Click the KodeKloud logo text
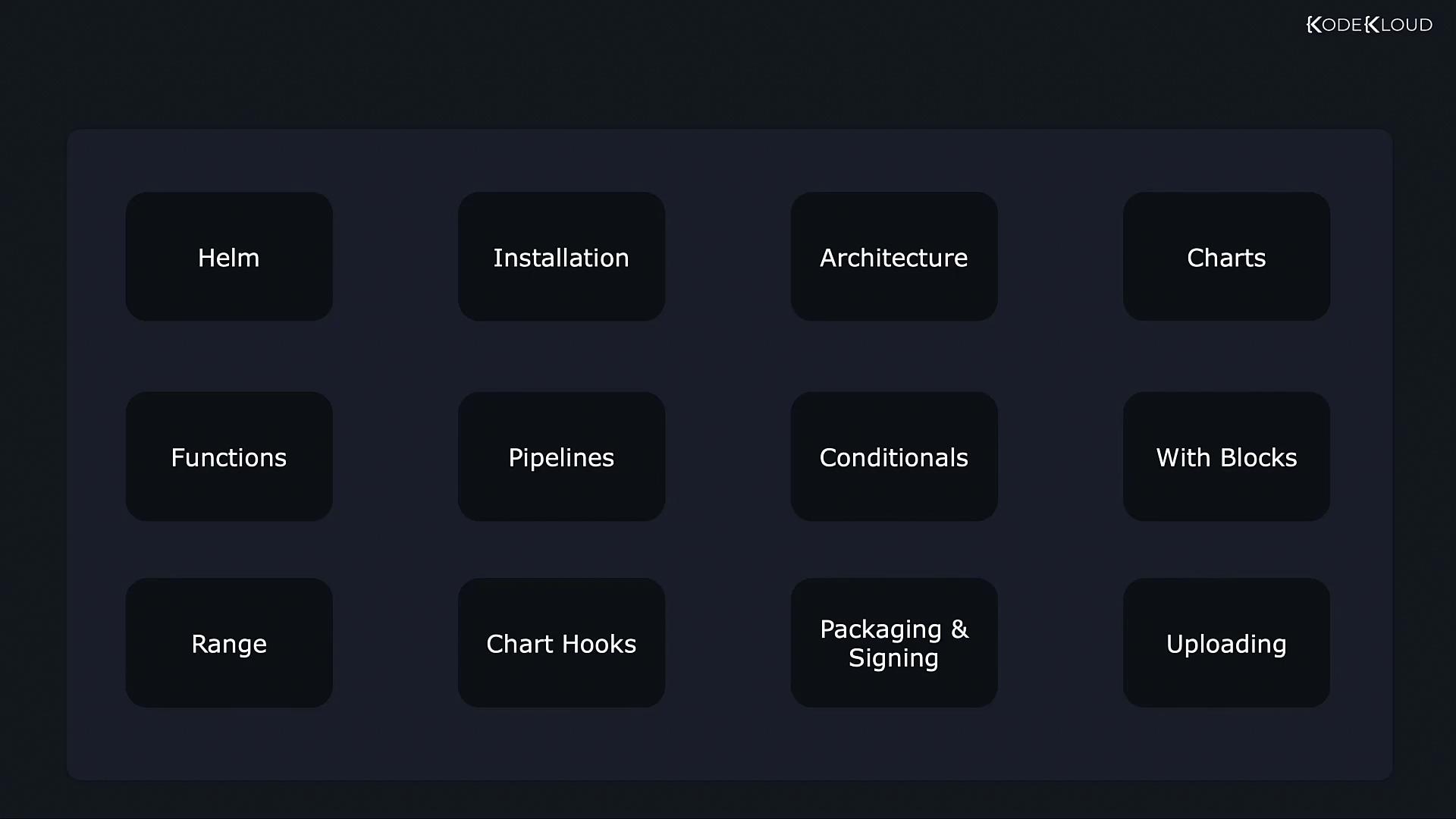 pos(1369,25)
